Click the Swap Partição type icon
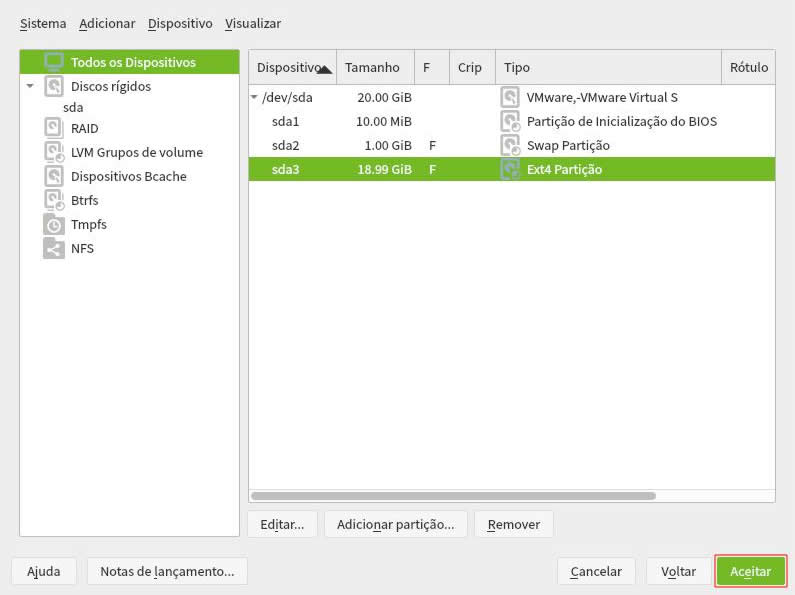 510,146
